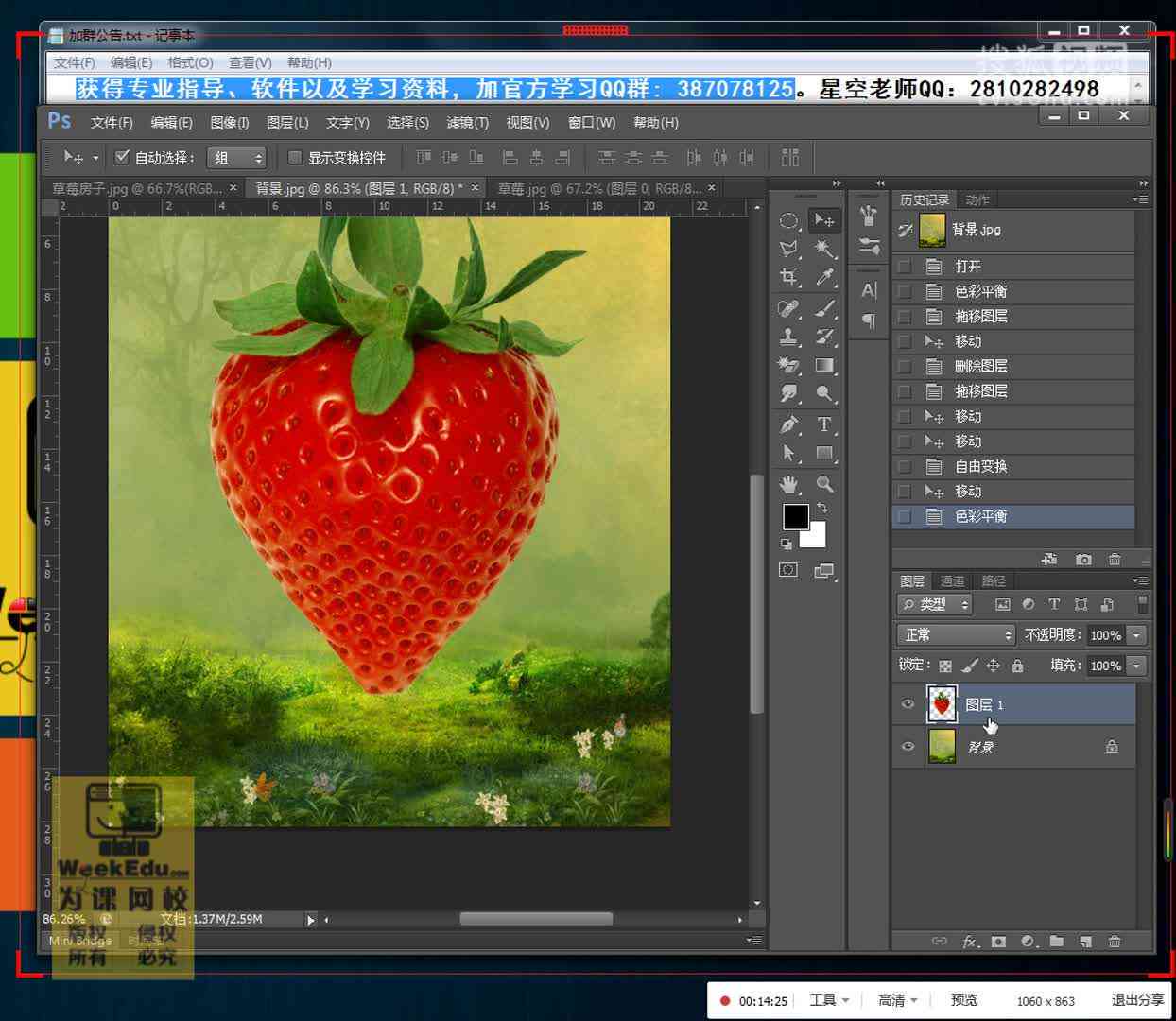Image resolution: width=1176 pixels, height=1021 pixels.
Task: Open History panel flyout menu
Action: [x=1140, y=199]
